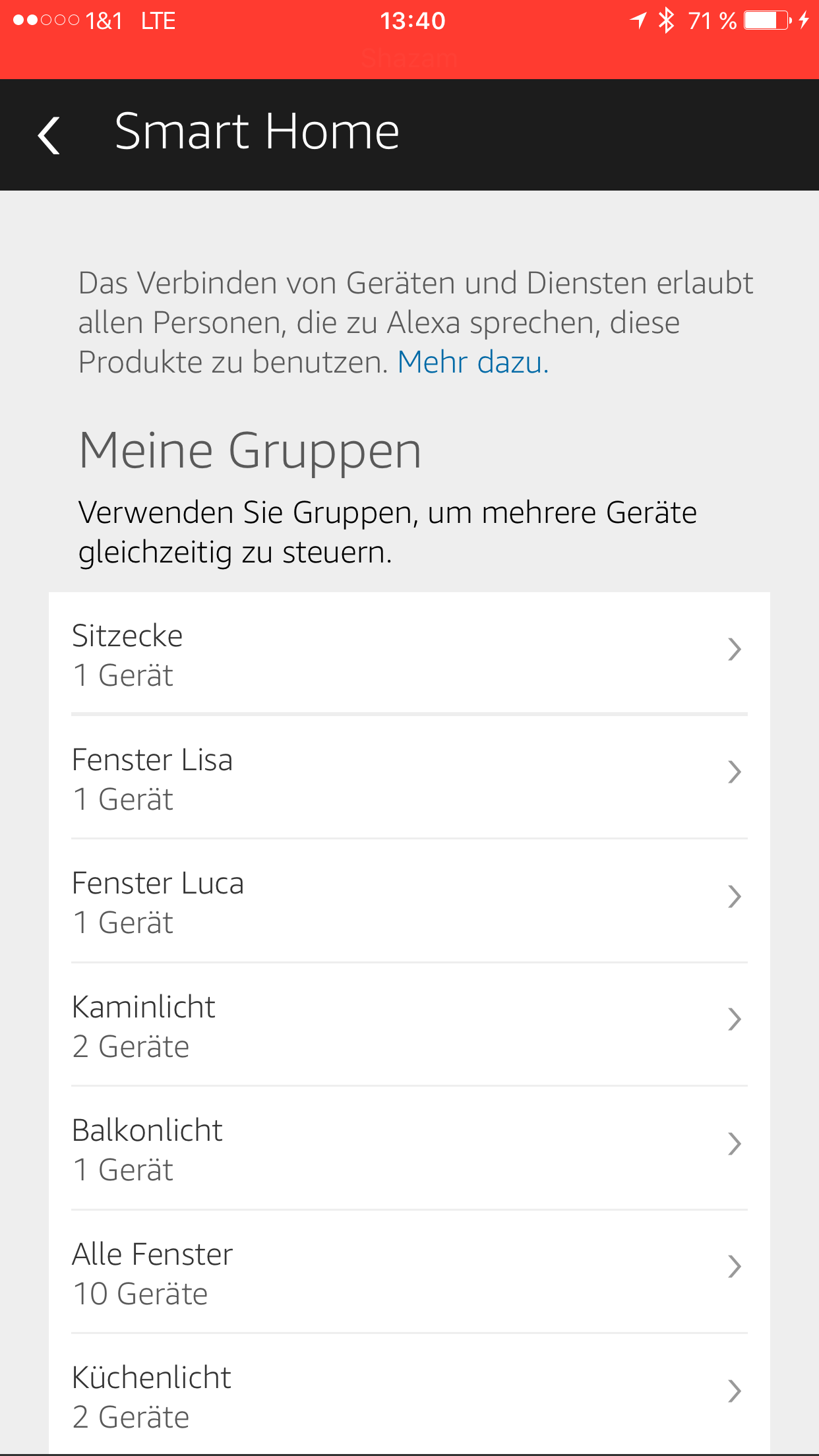Tap the red Shazam status bar
Image resolution: width=819 pixels, height=1456 pixels.
pyautogui.click(x=409, y=58)
